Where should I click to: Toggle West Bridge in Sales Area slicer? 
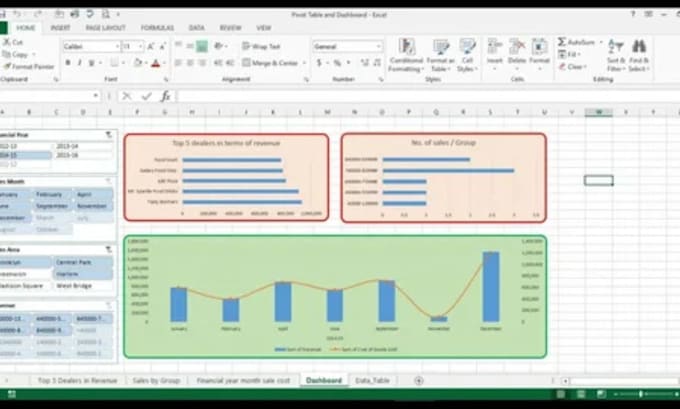(x=83, y=285)
